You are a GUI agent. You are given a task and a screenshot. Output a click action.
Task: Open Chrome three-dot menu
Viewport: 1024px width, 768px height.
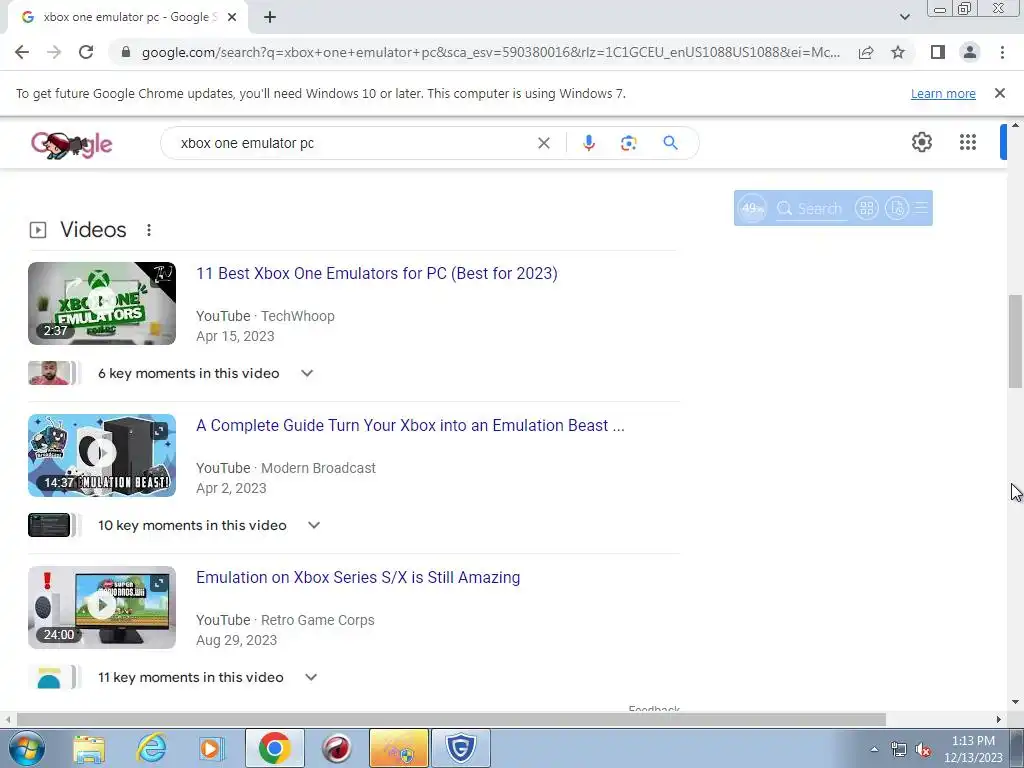[x=1002, y=52]
